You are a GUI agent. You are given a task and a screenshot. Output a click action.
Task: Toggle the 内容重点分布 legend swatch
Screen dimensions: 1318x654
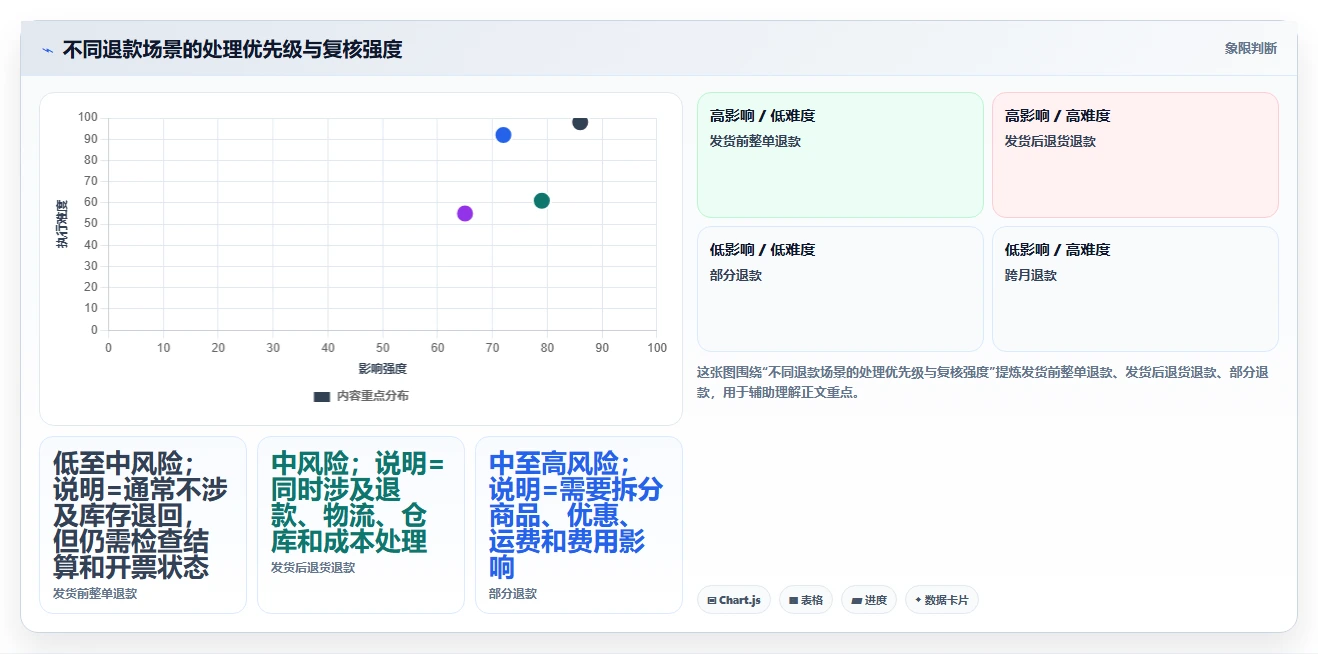pos(321,396)
